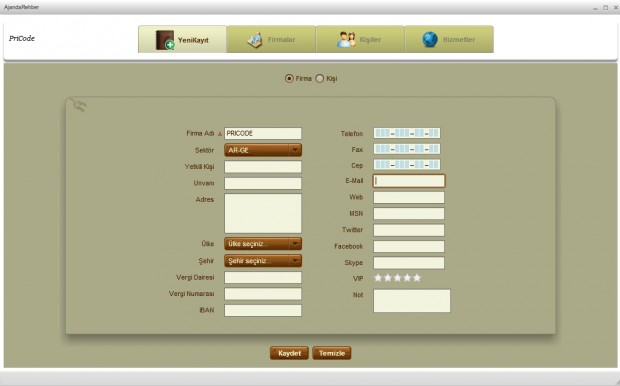
Task: Focus the Adres text area
Action: click(263, 213)
